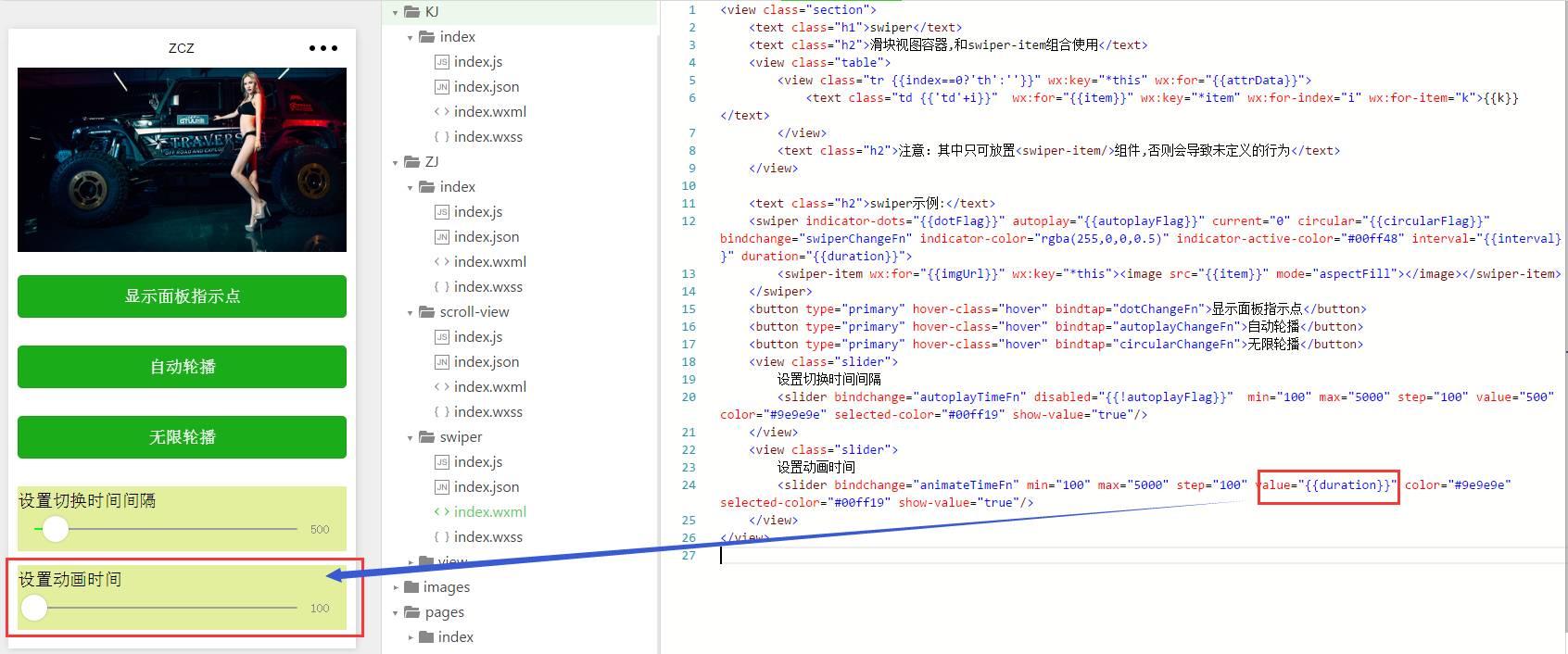Click the green wxml icon of swiper index.wxml
The image size is (1568, 654).
point(442,512)
